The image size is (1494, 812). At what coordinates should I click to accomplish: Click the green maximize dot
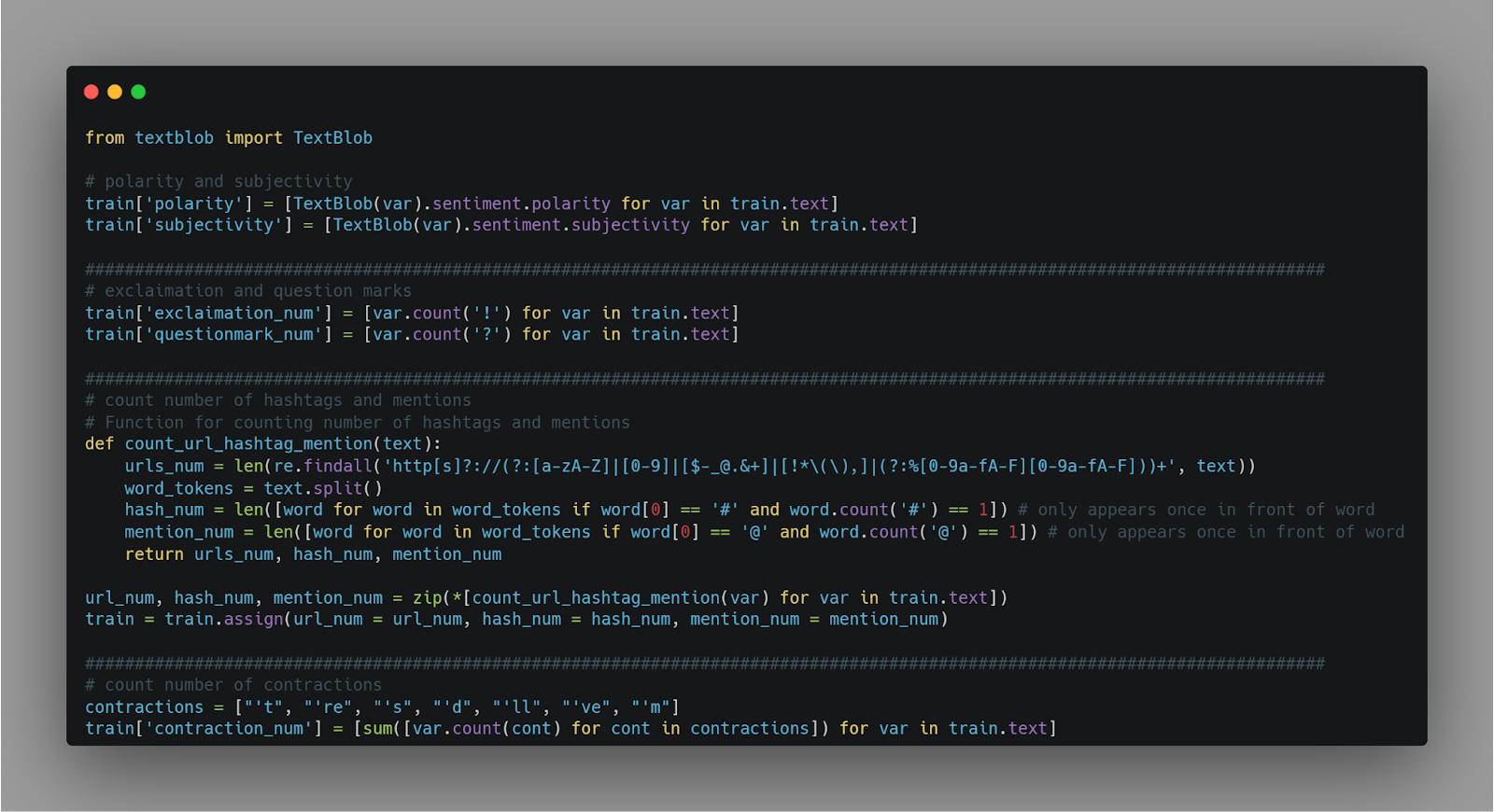[x=138, y=91]
